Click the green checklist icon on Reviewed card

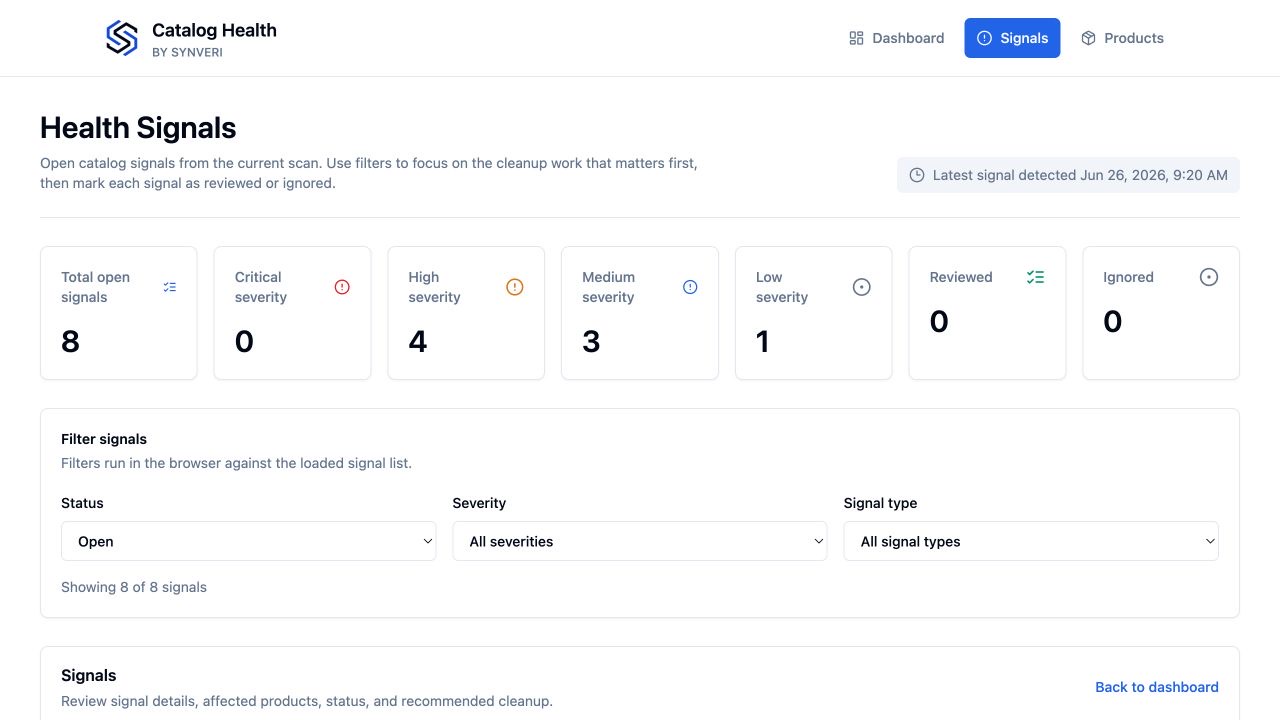[x=1036, y=277]
